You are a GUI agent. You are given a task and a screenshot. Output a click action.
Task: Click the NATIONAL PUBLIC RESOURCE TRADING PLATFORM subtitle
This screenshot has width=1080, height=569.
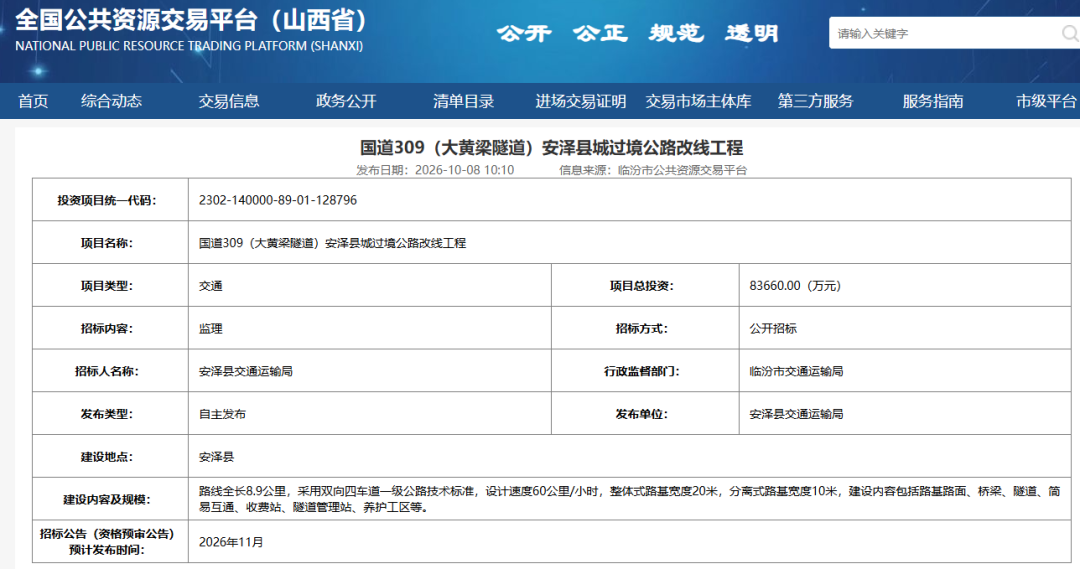(189, 46)
